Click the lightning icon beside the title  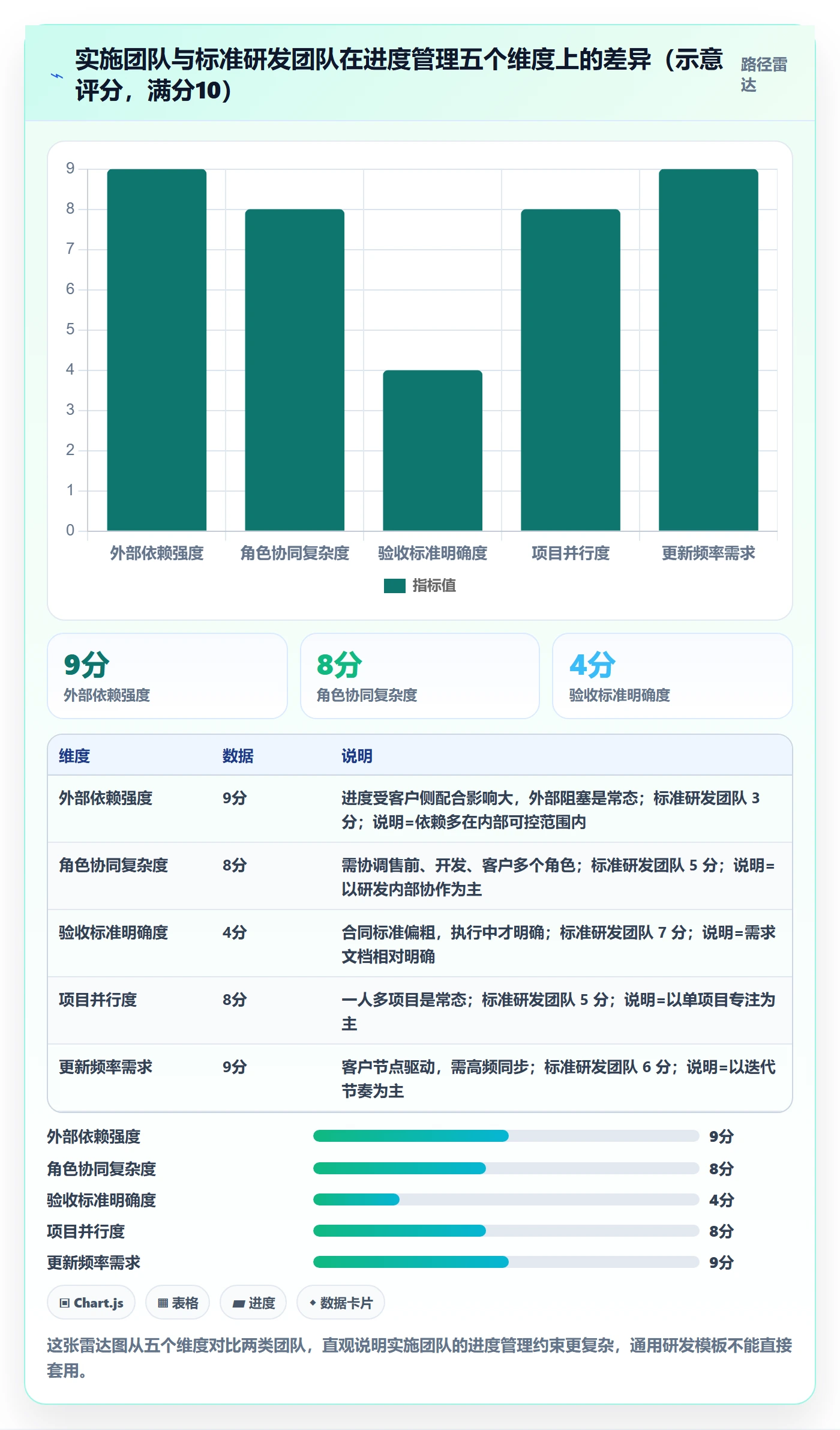[x=56, y=76]
